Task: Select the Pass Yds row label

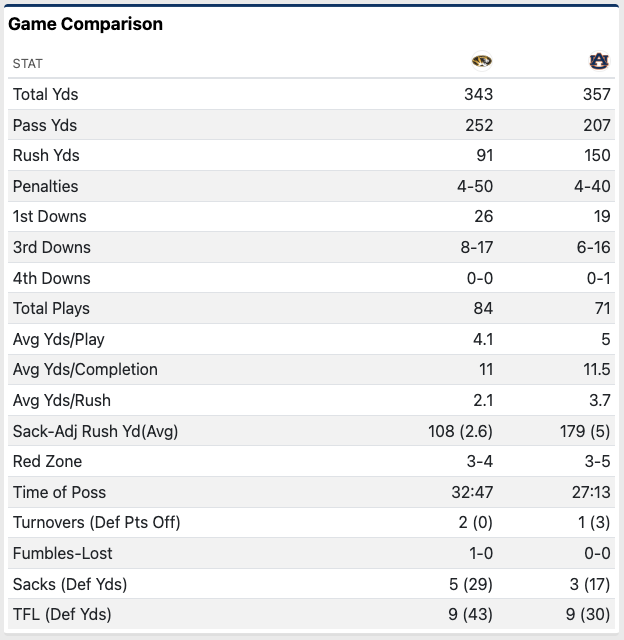Action: 45,125
